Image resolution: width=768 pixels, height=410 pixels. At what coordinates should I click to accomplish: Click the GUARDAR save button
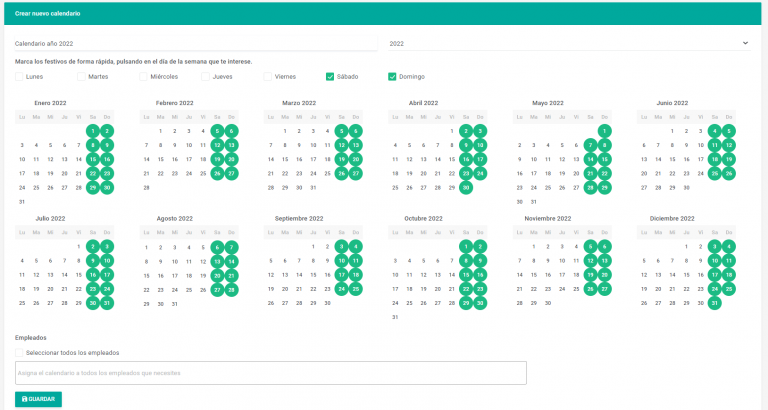pyautogui.click(x=38, y=399)
